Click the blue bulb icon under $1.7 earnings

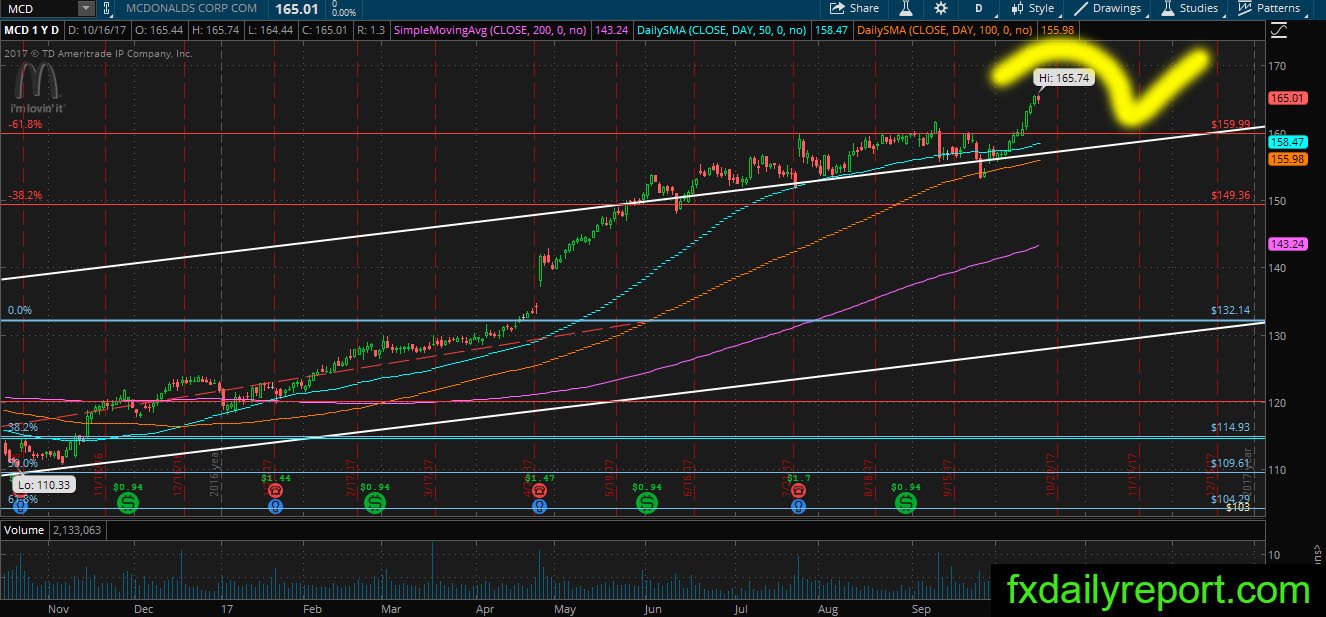coord(798,506)
